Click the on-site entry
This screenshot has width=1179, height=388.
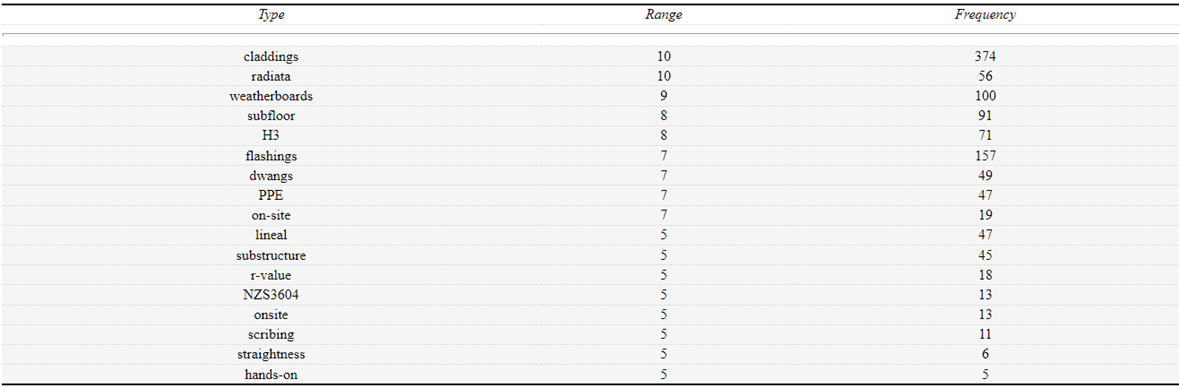click(x=271, y=215)
